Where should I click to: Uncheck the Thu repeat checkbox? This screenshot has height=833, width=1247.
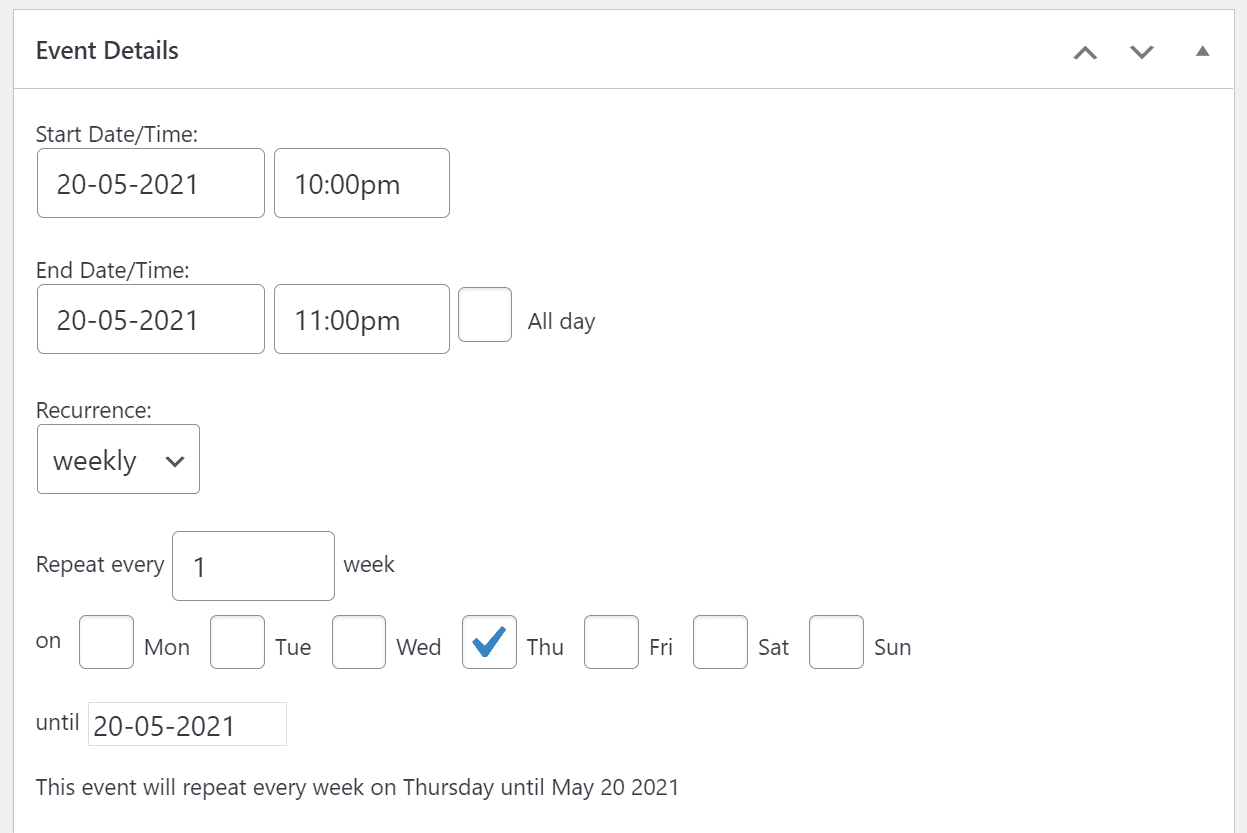coord(489,641)
